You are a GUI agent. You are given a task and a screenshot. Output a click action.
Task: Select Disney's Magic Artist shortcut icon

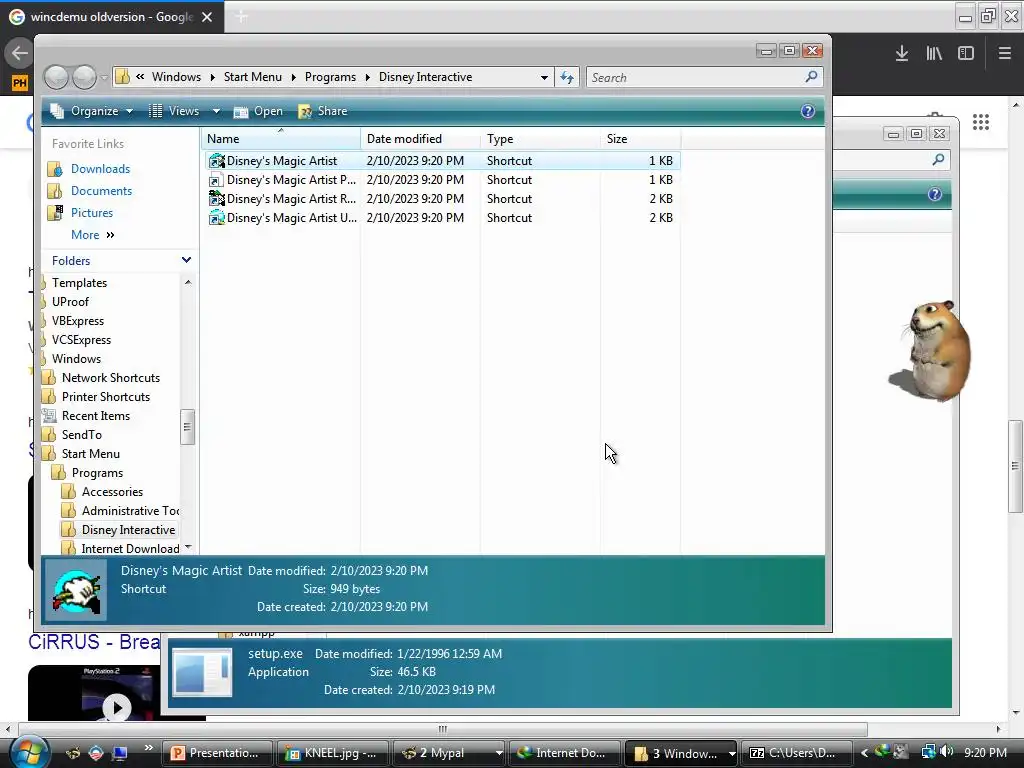coord(216,161)
